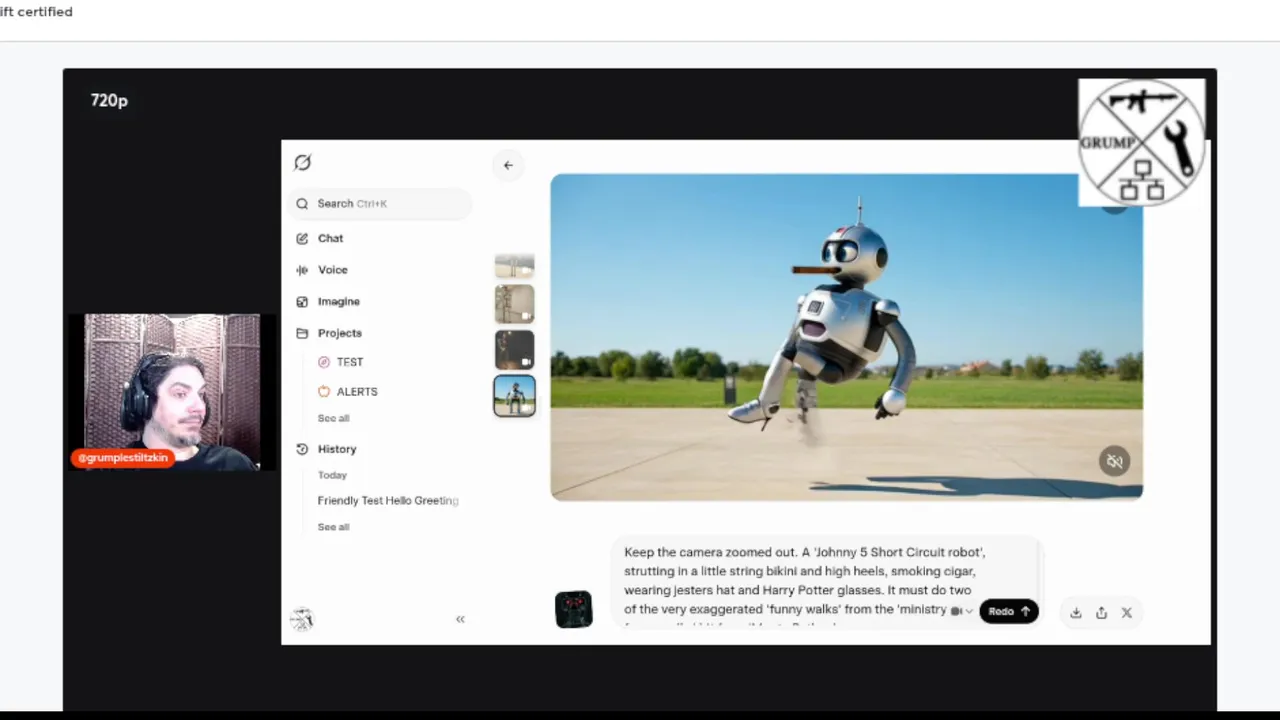Click the Chat pencil icon

pyautogui.click(x=302, y=239)
